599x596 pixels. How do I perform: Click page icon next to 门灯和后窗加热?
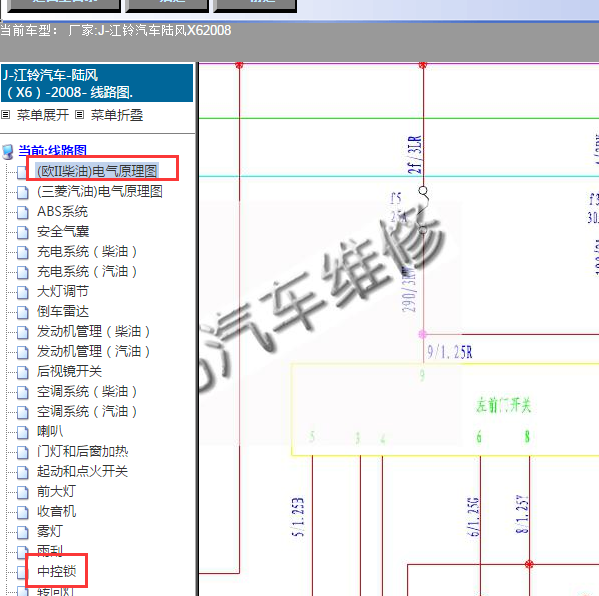coord(23,452)
